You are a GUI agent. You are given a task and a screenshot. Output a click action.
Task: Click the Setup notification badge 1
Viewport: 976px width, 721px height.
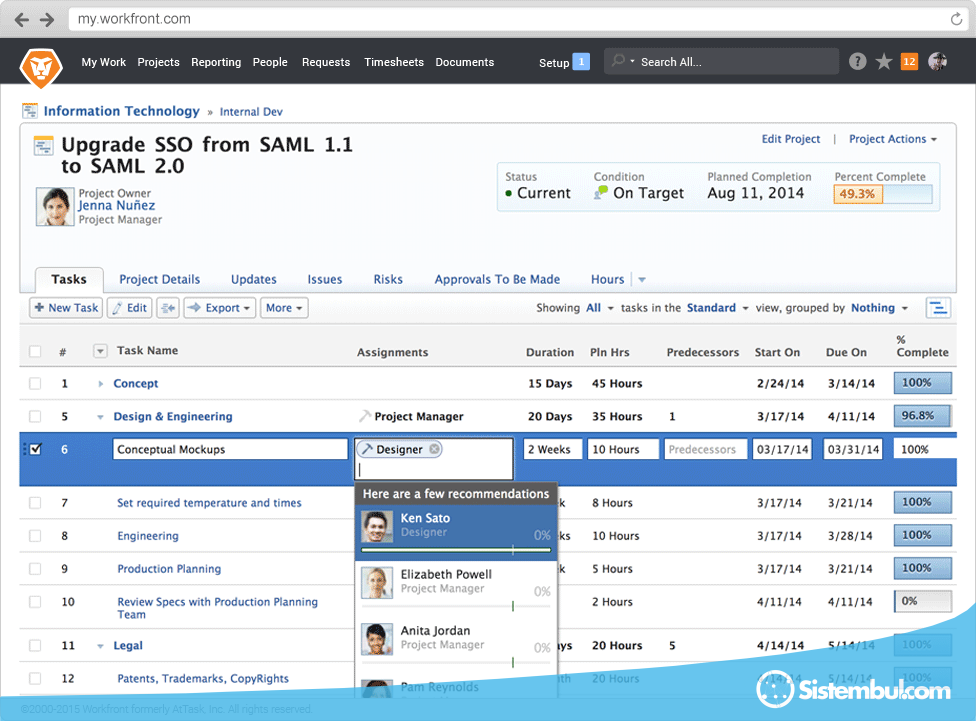pos(581,62)
